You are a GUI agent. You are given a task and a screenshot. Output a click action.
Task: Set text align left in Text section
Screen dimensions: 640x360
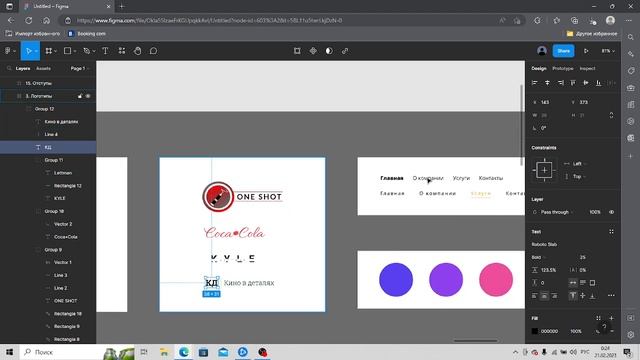coord(535,296)
